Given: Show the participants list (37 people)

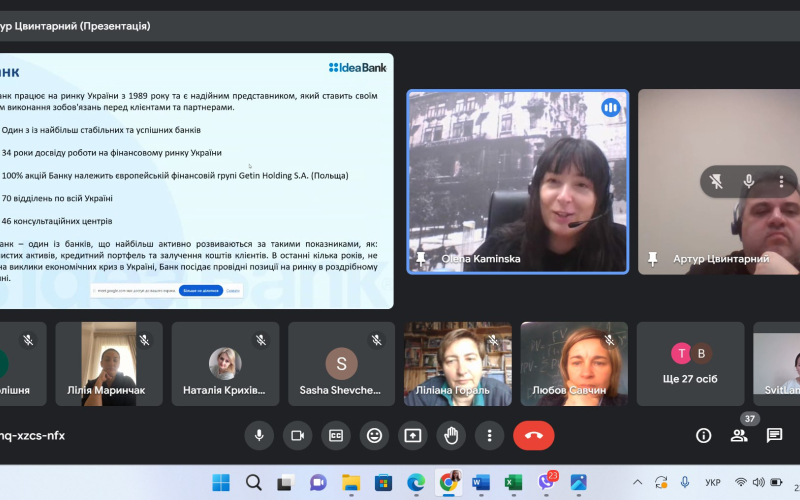Looking at the screenshot, I should tap(739, 436).
